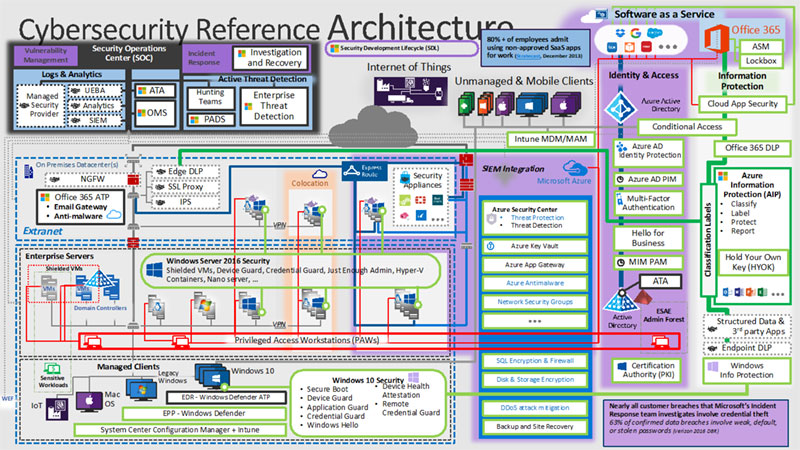Click the Dropbox icon under Software as a Service
The image size is (800, 450).
620,34
